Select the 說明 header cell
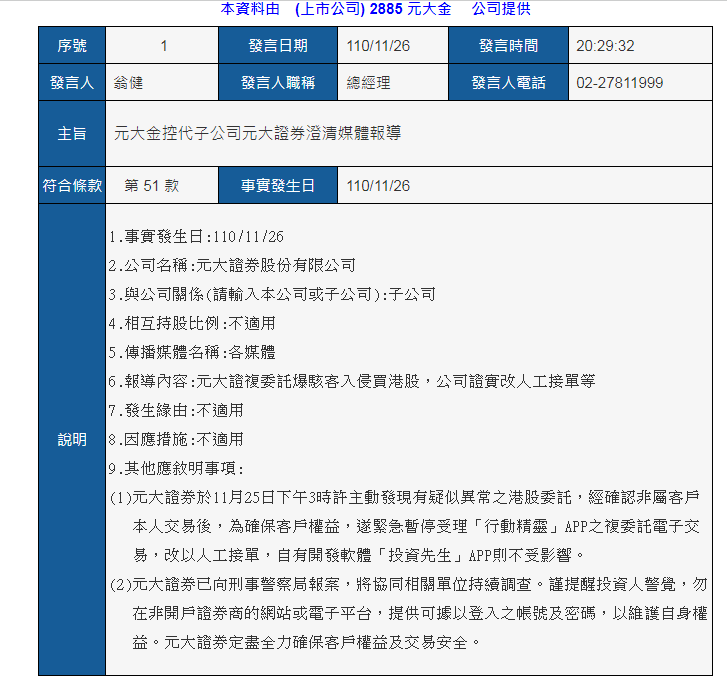Image resolution: width=727 pixels, height=677 pixels. [x=72, y=440]
